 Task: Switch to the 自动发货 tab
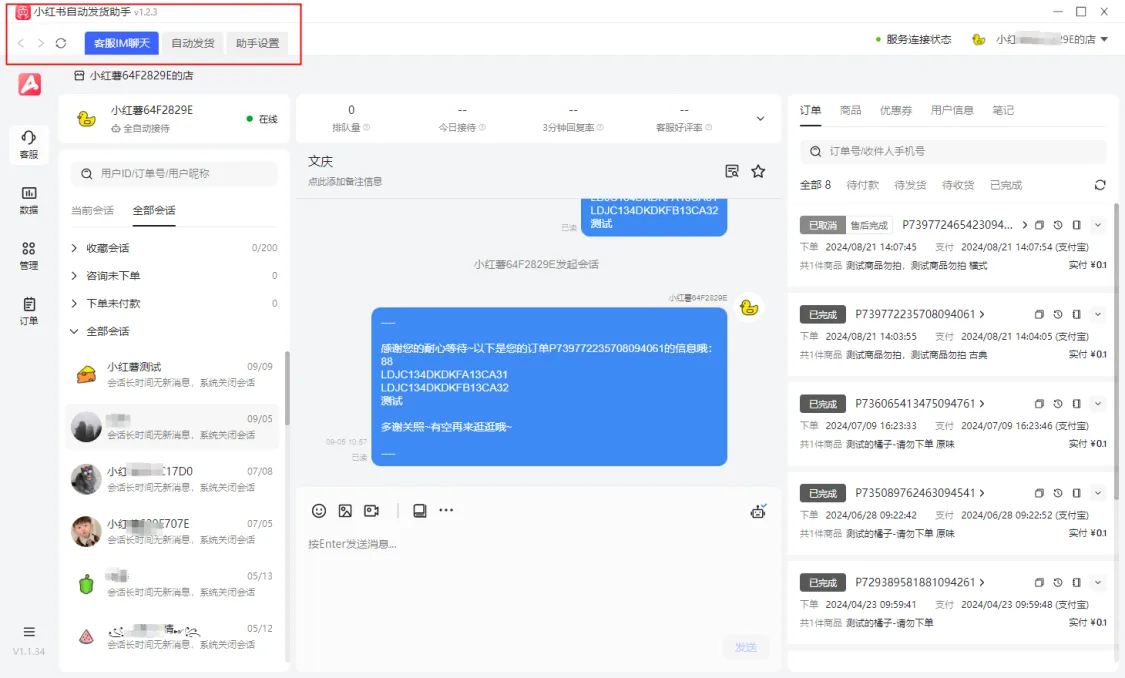pos(193,43)
